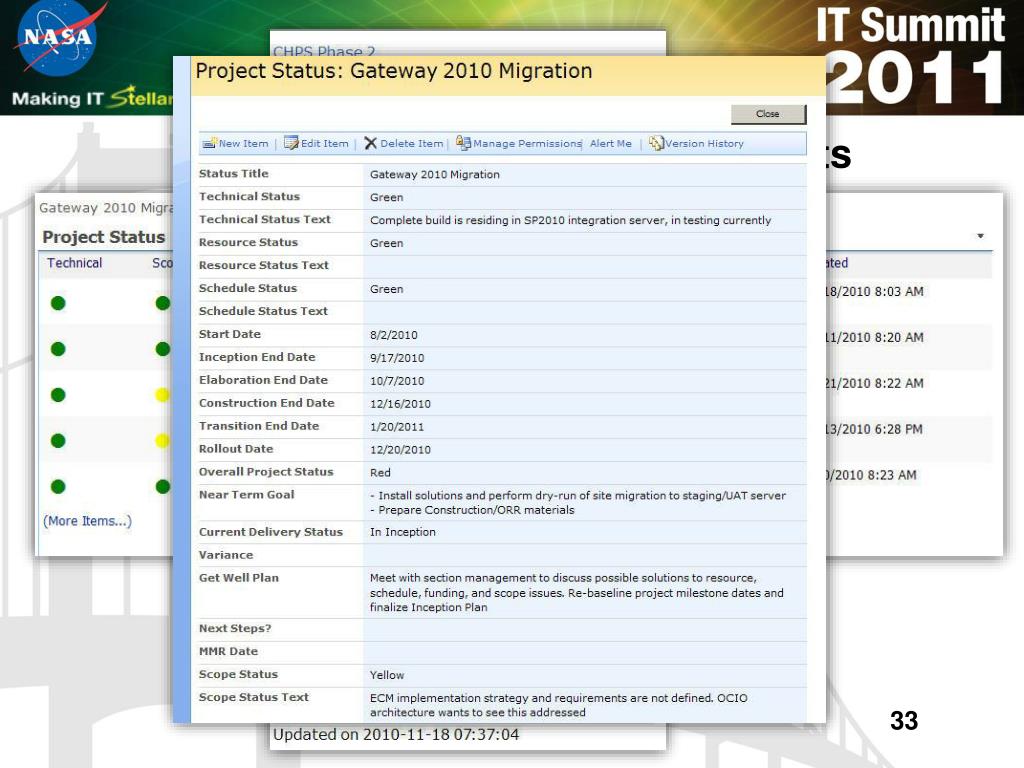Click the yellow status dot in the 8:22 AM row
Screen dimensions: 1024x768
click(x=163, y=394)
